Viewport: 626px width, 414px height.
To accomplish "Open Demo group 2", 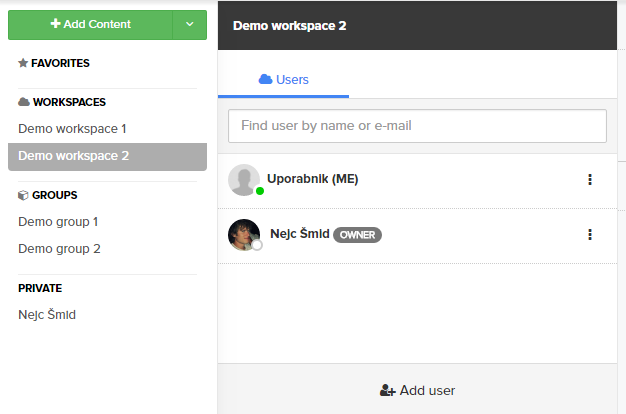I will click(x=59, y=249).
